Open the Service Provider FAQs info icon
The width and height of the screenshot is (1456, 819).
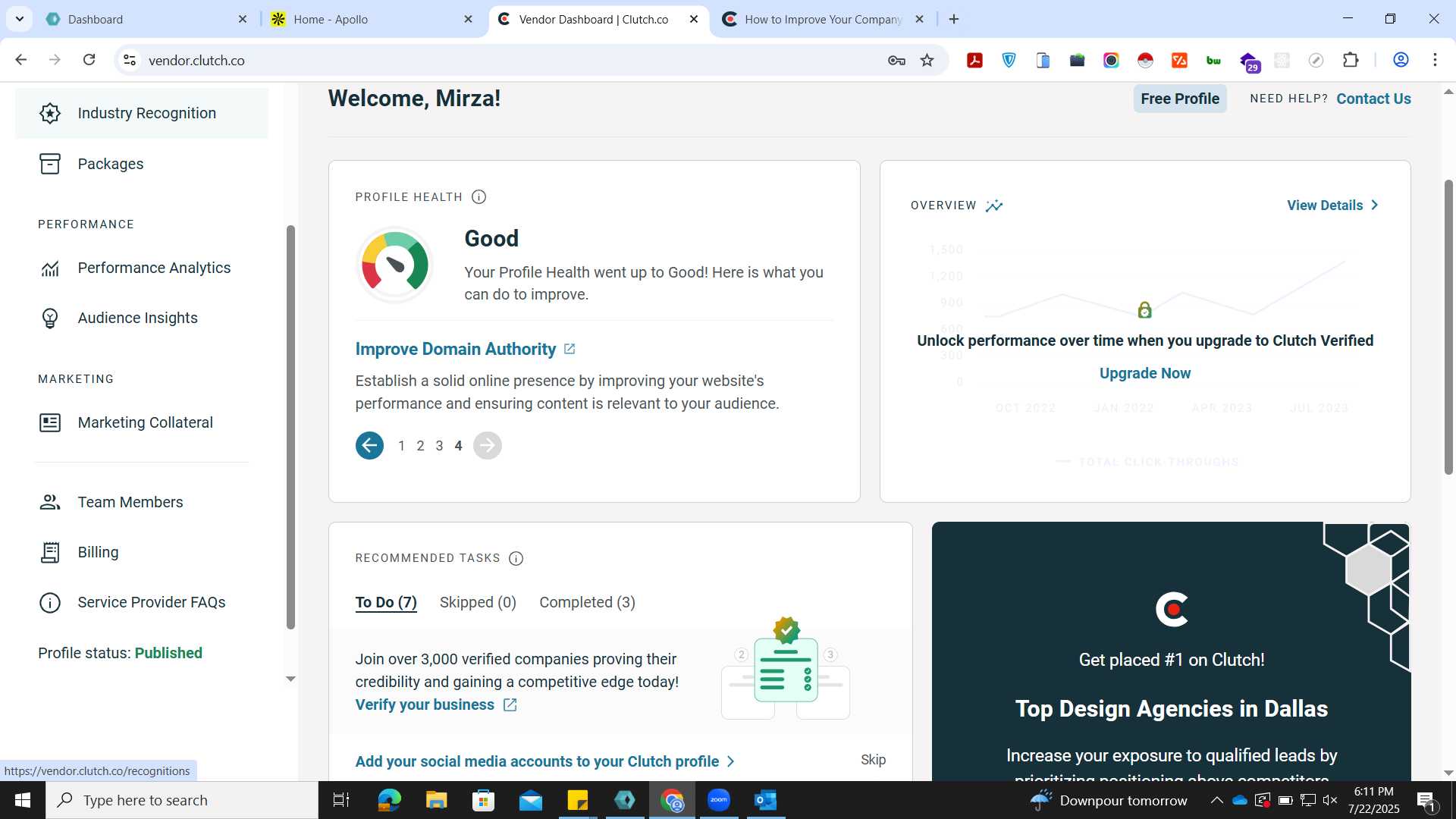pos(50,603)
